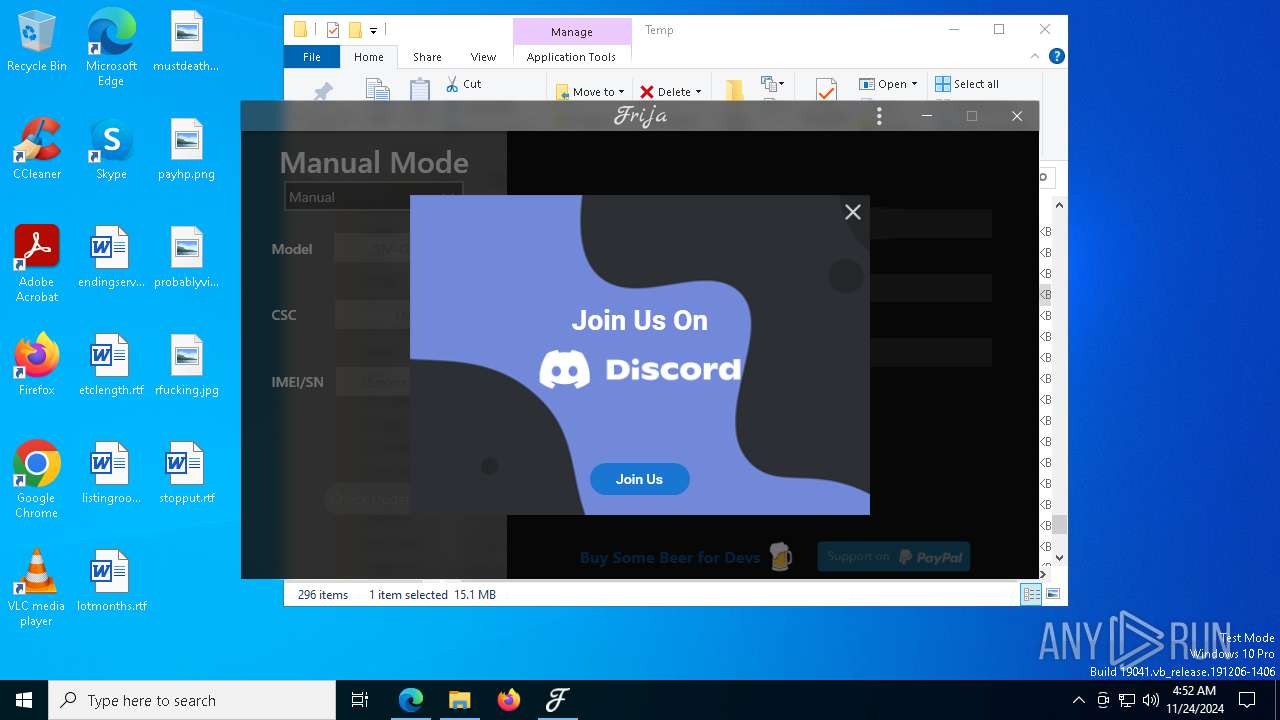Select the Manage contextual tab header
The height and width of the screenshot is (720, 1280).
click(x=572, y=31)
